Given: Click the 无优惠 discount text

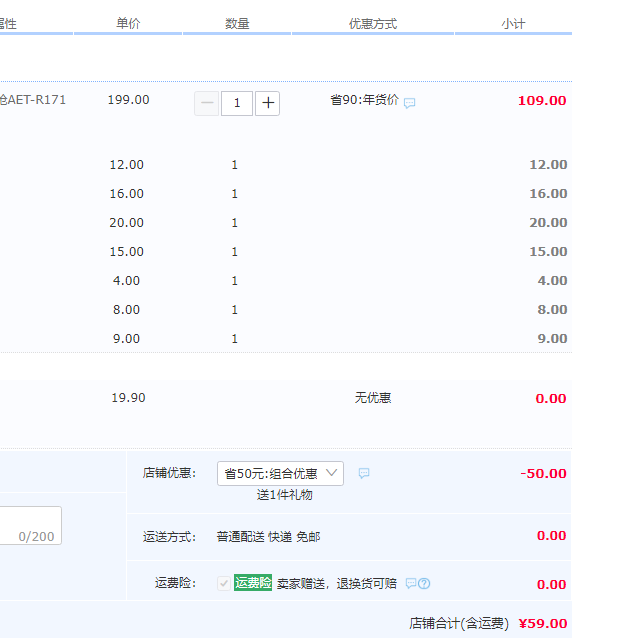Looking at the screenshot, I should [x=373, y=398].
